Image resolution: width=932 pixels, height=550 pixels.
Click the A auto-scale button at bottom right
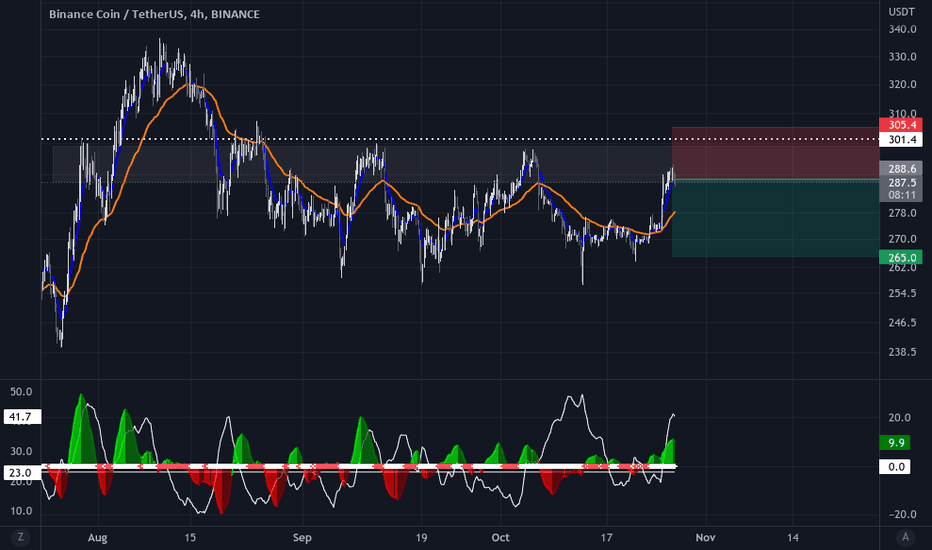(905, 537)
